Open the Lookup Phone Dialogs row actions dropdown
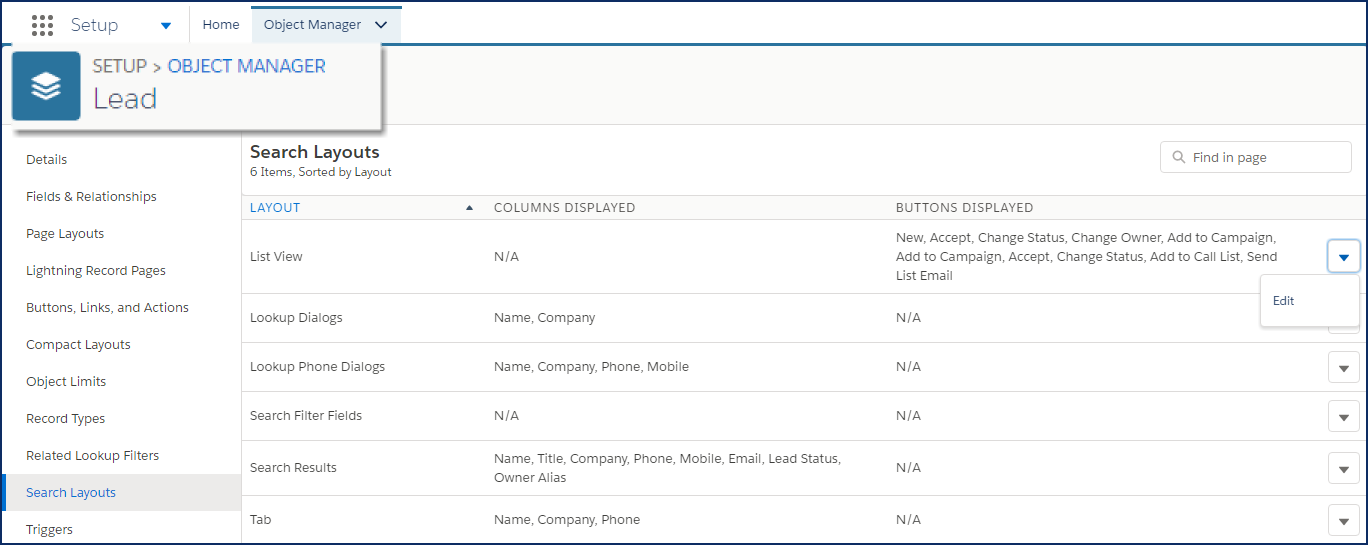The image size is (1368, 545). point(1343,367)
